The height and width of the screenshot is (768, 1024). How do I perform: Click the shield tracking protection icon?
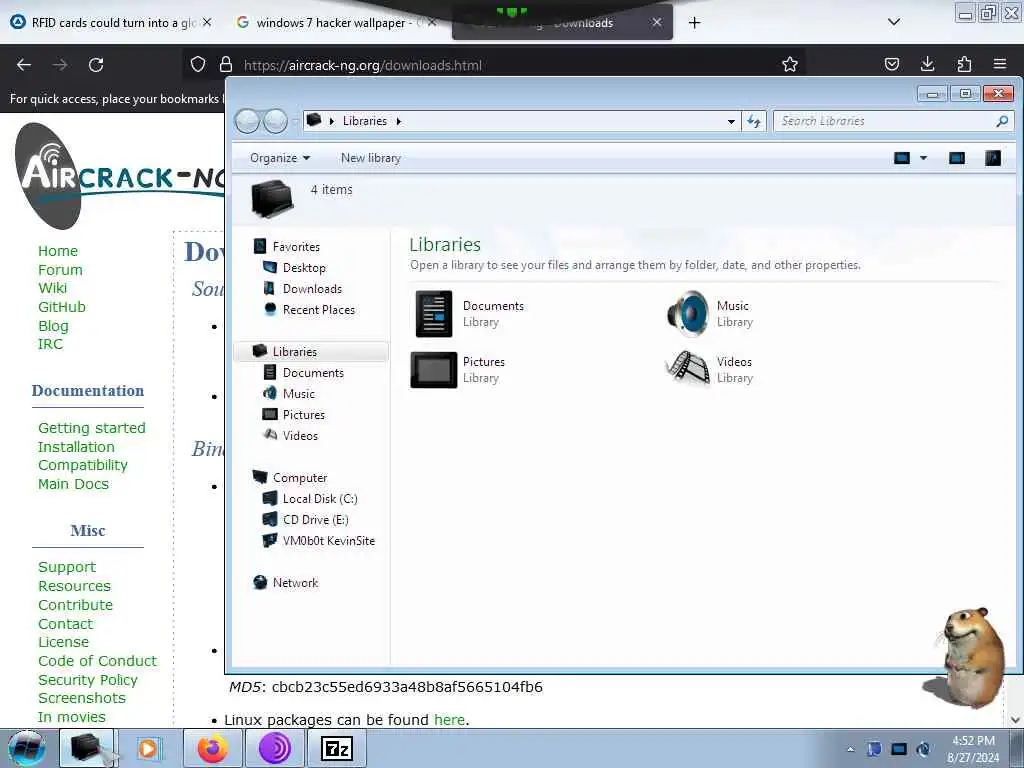pyautogui.click(x=198, y=64)
